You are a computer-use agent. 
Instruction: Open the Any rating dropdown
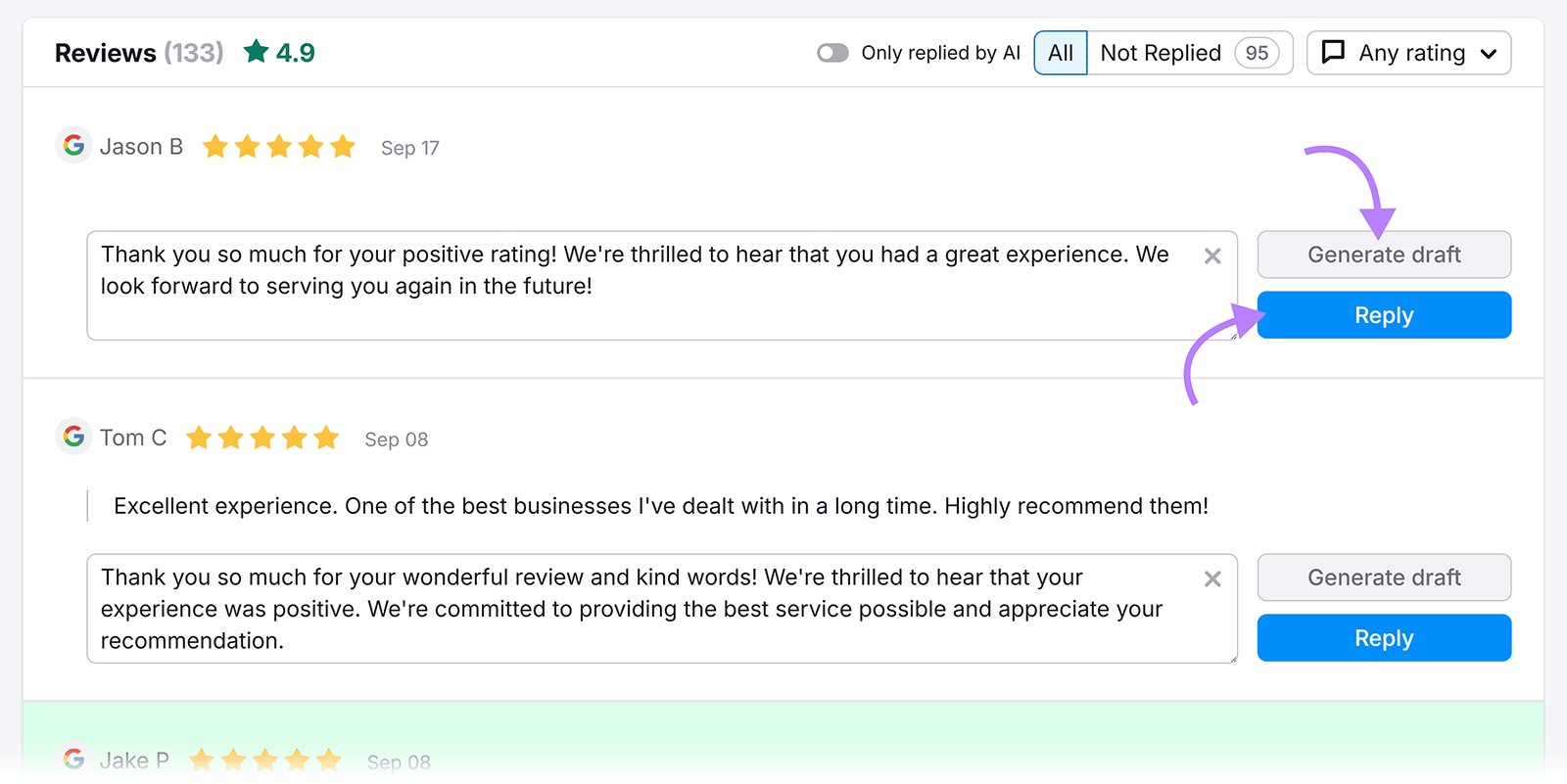pos(1408,52)
